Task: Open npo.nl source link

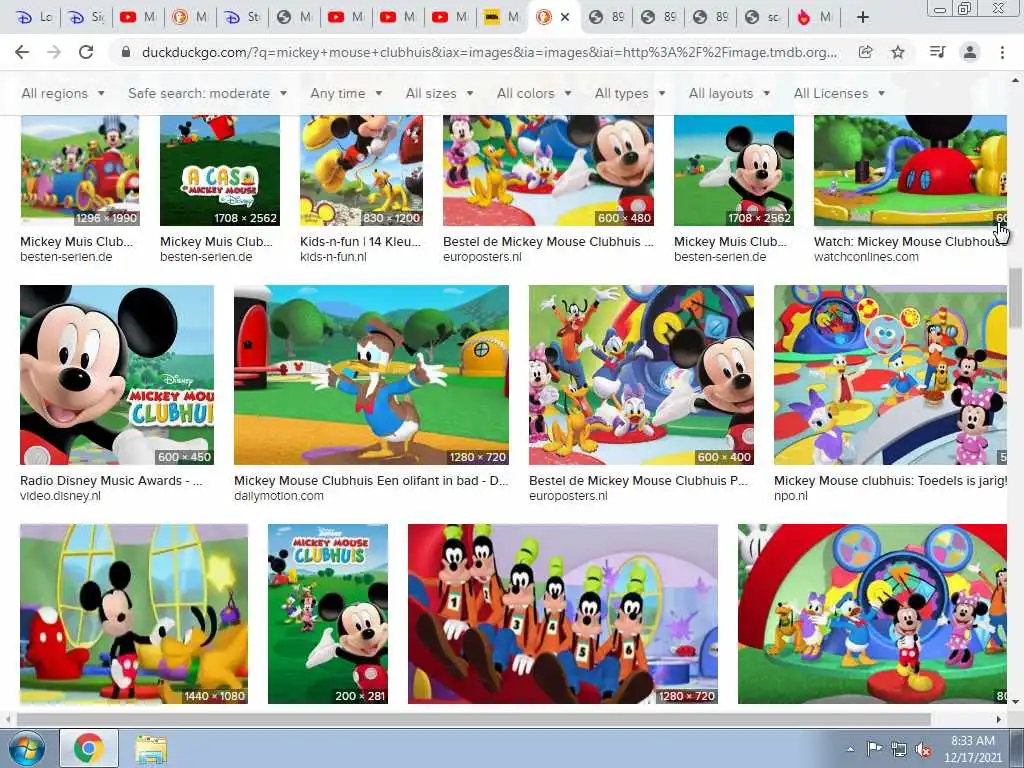Action: 791,496
